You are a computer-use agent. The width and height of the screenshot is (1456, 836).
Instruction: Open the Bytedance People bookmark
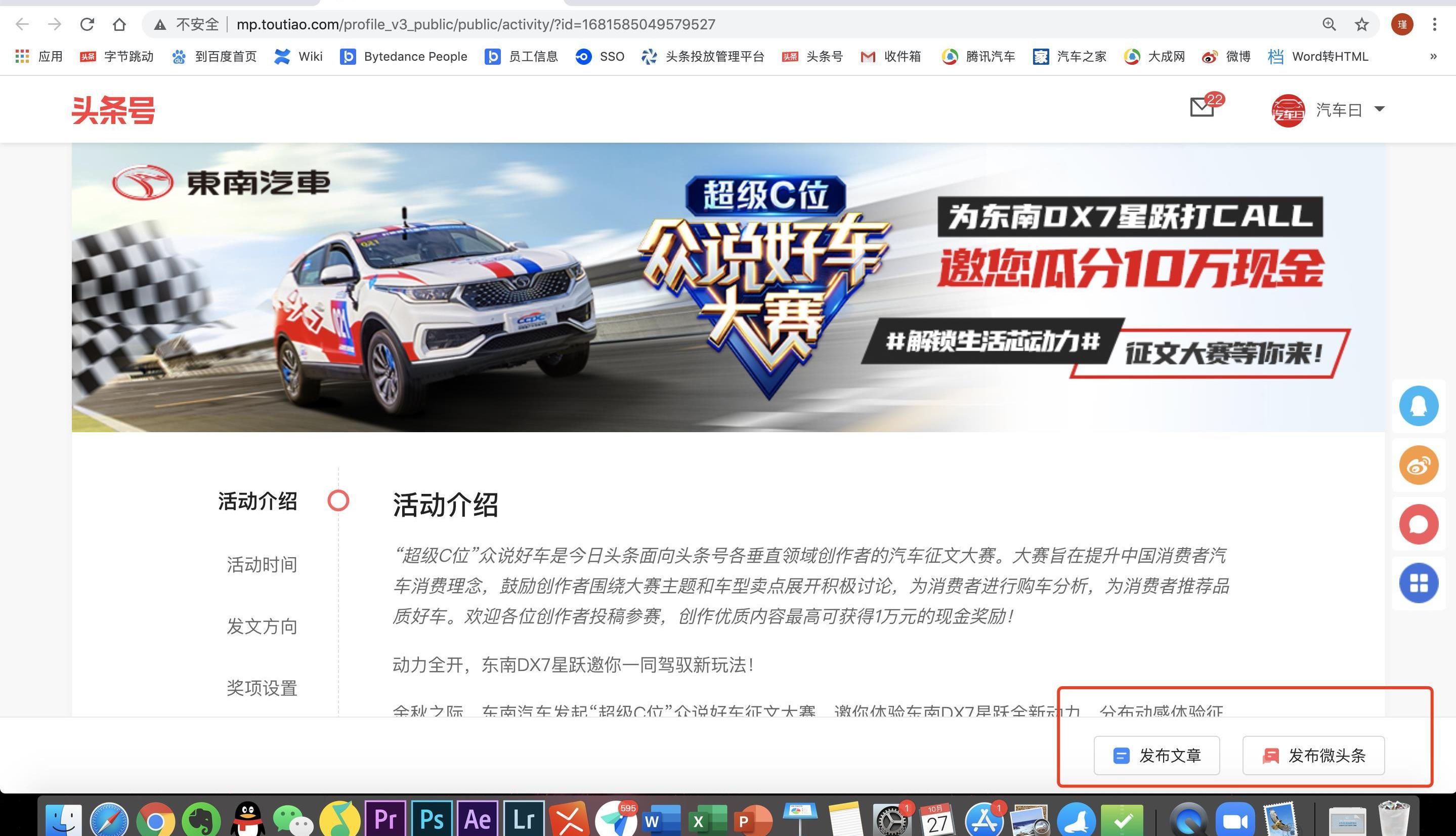[403, 56]
